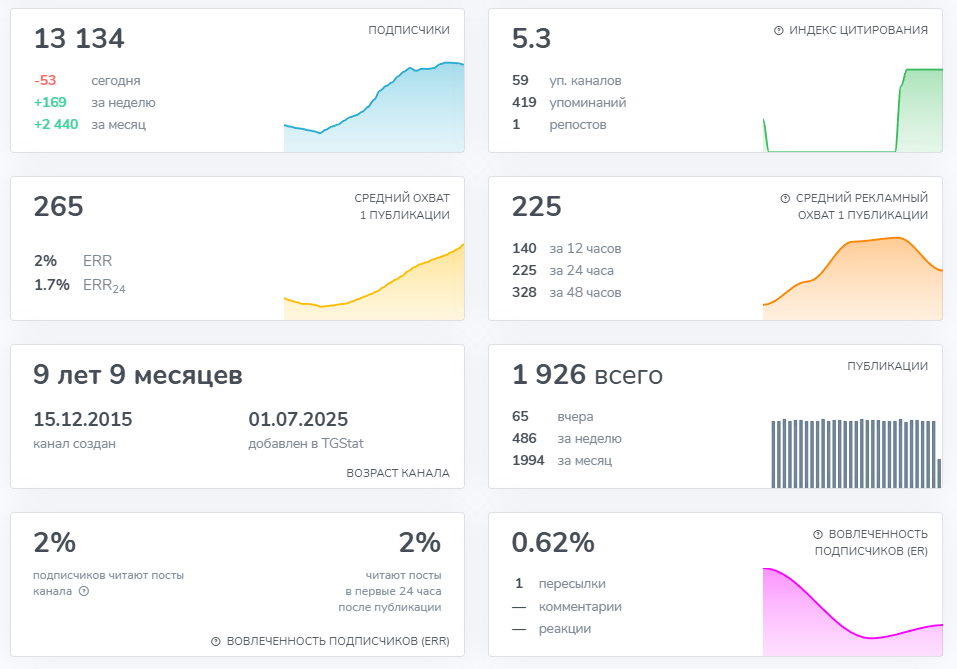The image size is (957, 669).
Task: Click the ВОЗРАСТ КАНАЛА label
Action: pos(398,473)
